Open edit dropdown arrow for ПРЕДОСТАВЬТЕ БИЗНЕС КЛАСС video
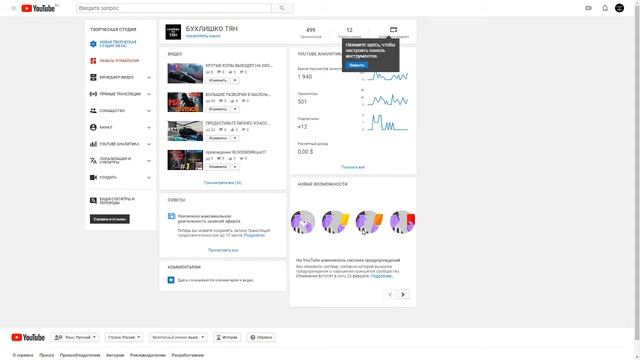This screenshot has height=360, width=640. (235, 138)
